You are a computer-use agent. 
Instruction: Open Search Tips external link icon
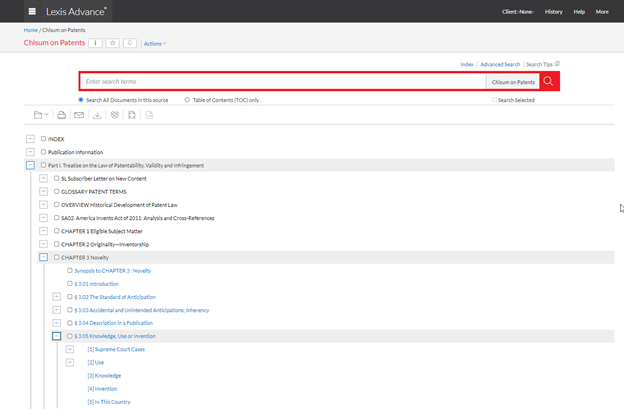(557, 64)
